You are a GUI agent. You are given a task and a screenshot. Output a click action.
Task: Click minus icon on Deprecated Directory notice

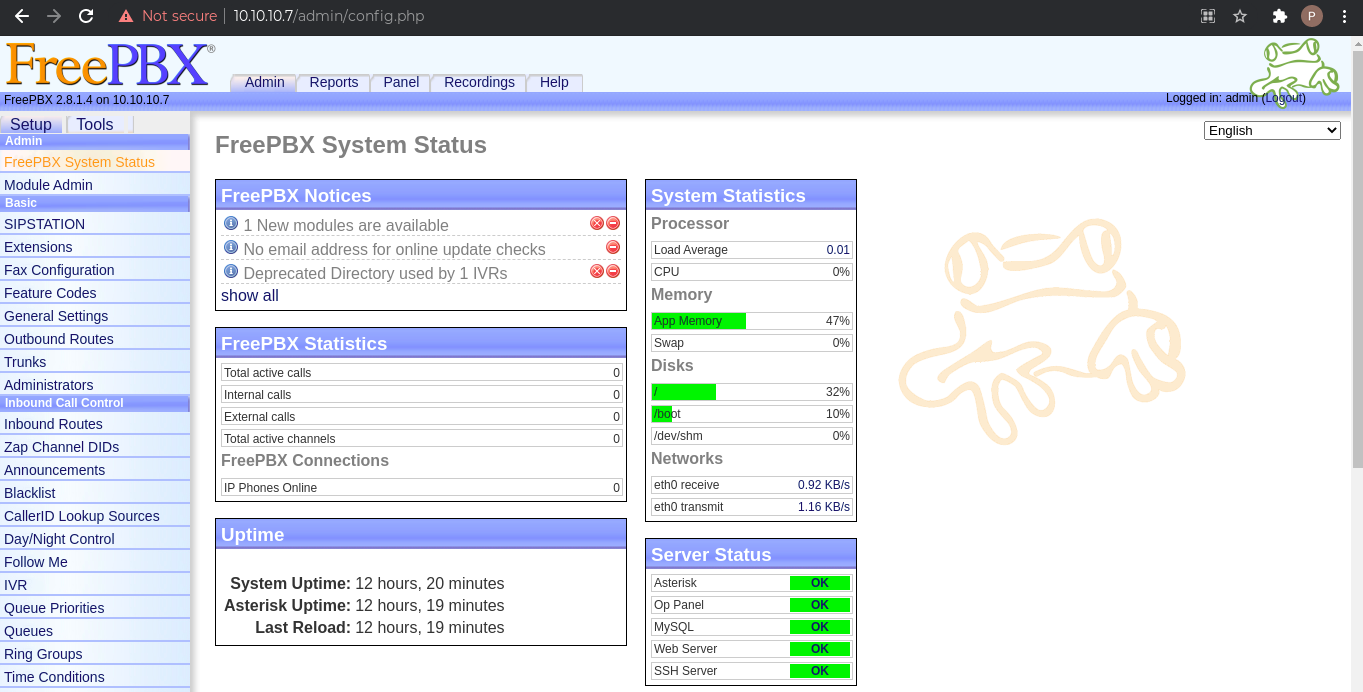(613, 271)
